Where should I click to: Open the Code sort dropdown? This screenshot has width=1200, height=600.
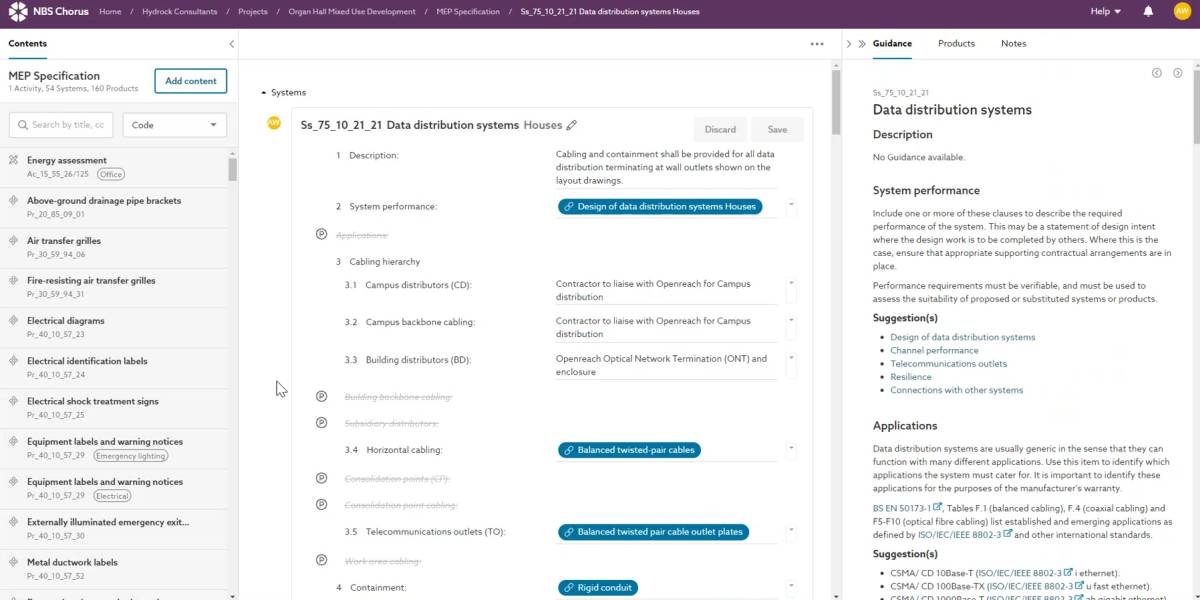coord(174,125)
